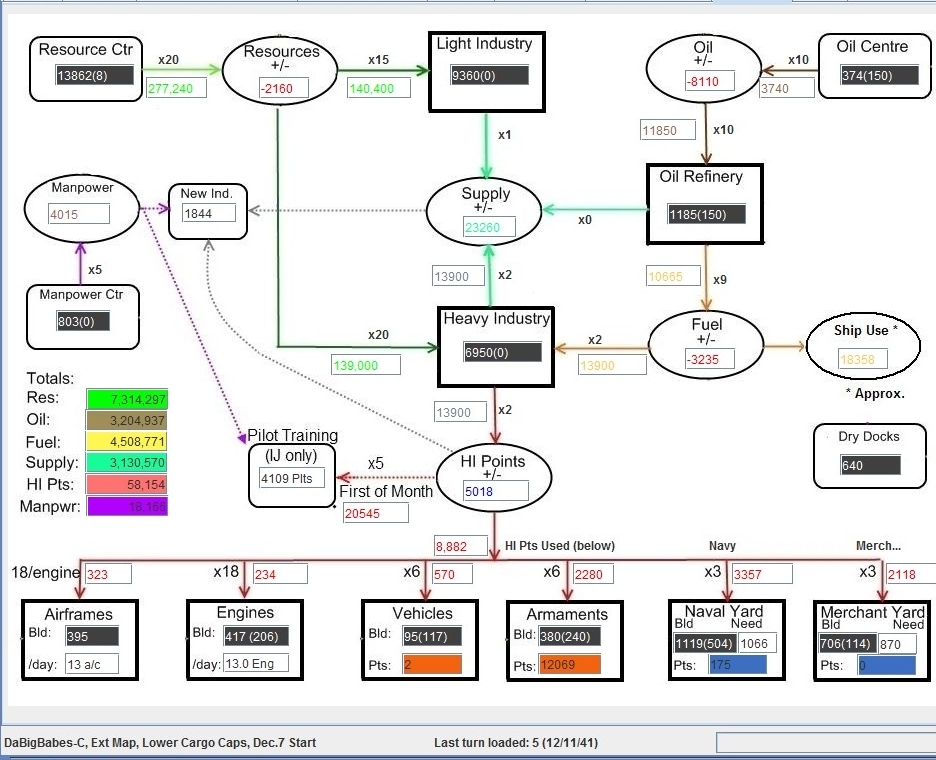This screenshot has height=760, width=936.
Task: Click the Supply +/- value 23260
Action: (x=489, y=227)
